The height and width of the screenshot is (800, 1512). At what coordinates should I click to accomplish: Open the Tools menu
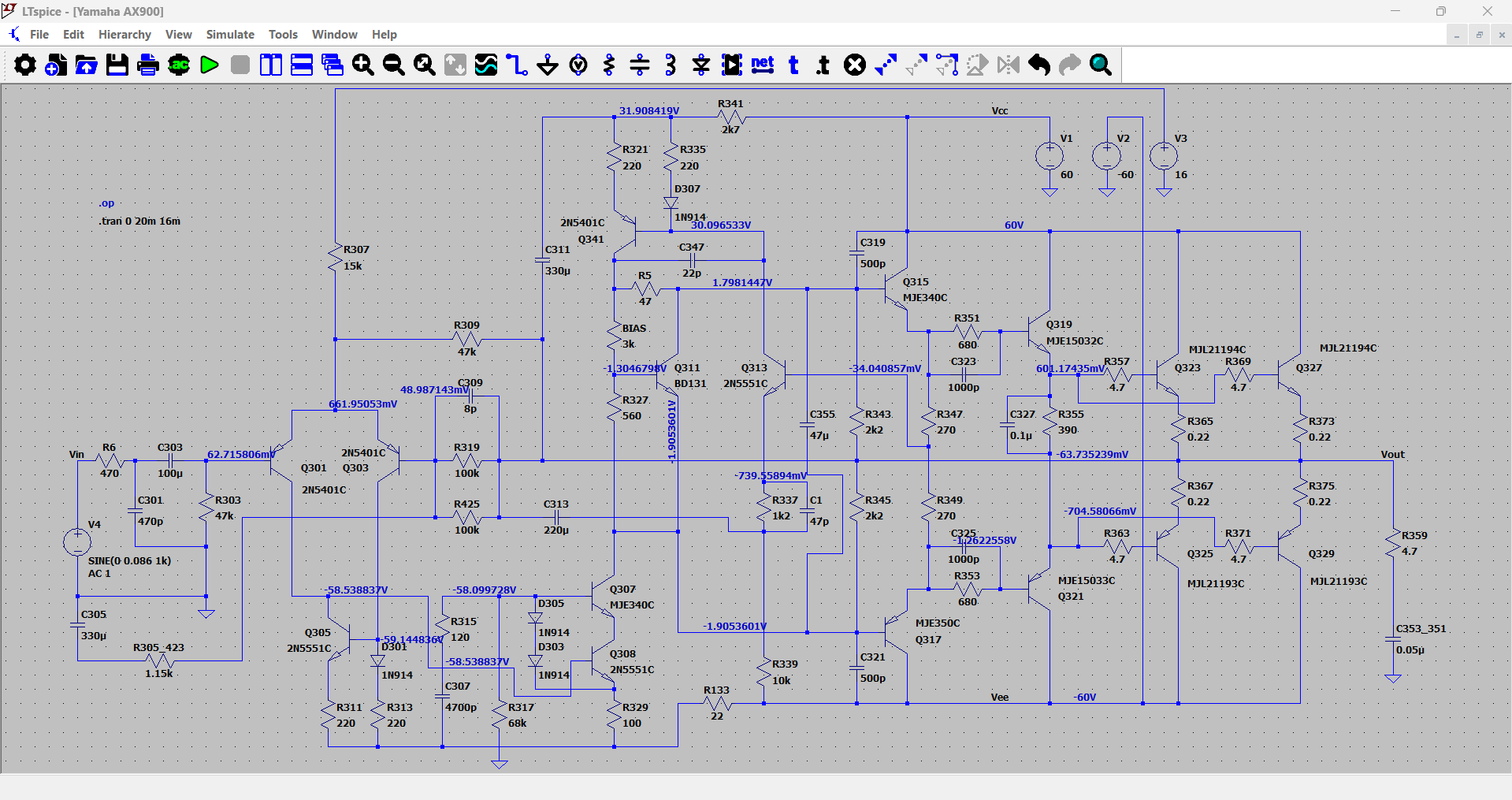283,35
